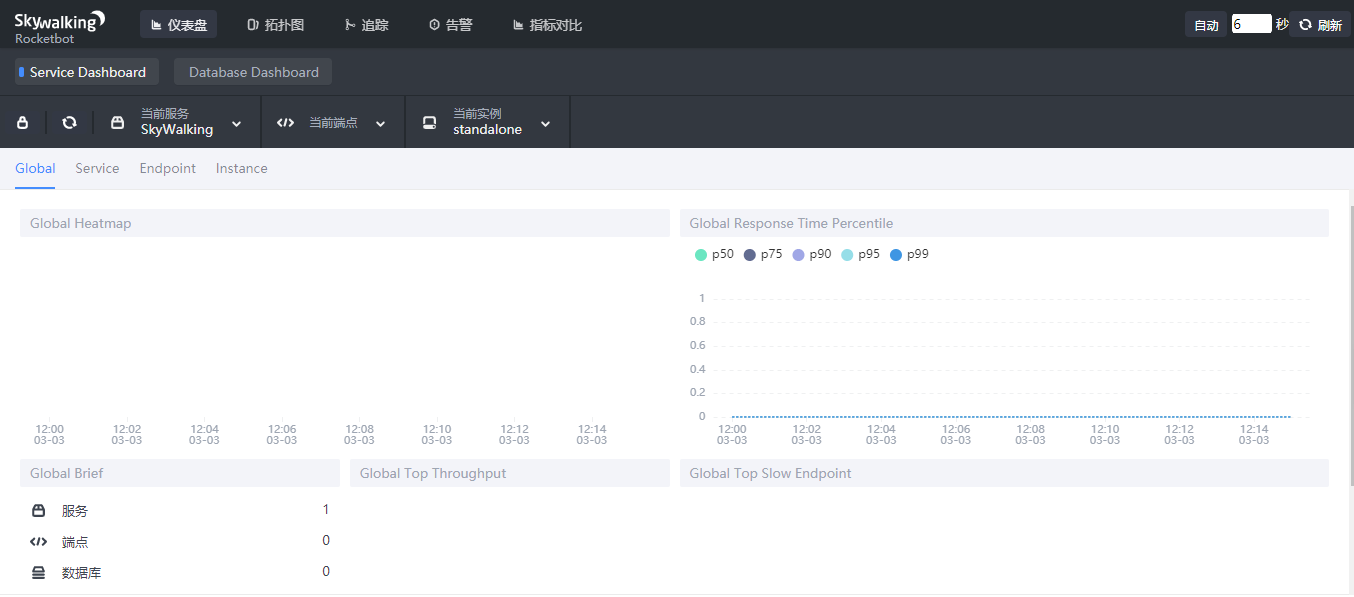Go to the 告警 alarm page
Image resolution: width=1354 pixels, height=597 pixels.
(x=450, y=25)
